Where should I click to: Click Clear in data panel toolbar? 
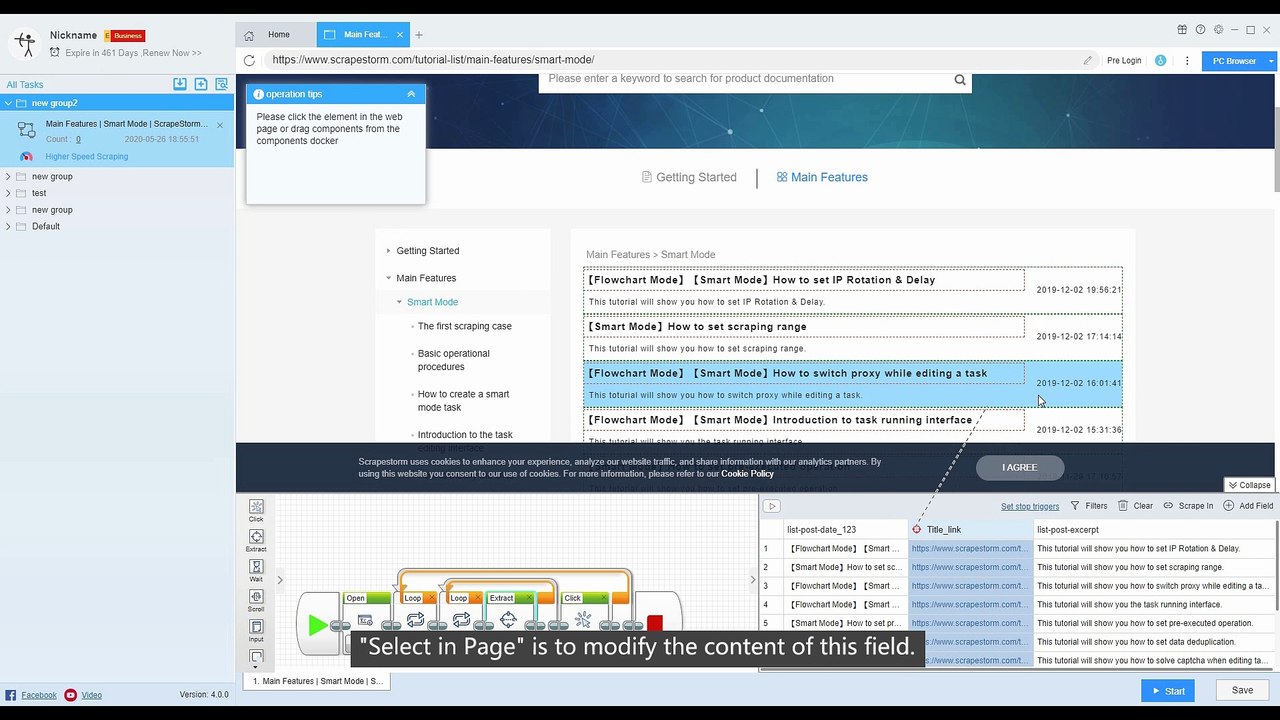[1136, 506]
